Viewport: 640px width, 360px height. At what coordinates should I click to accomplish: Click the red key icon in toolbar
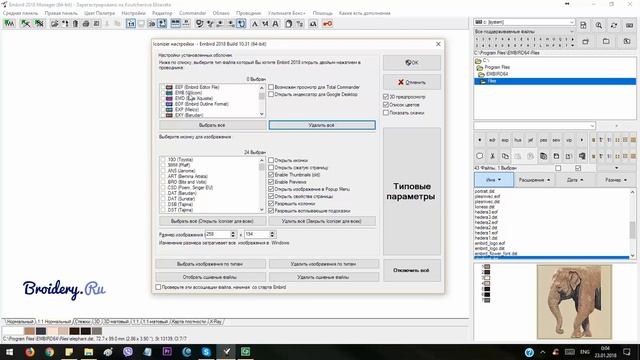327,24
